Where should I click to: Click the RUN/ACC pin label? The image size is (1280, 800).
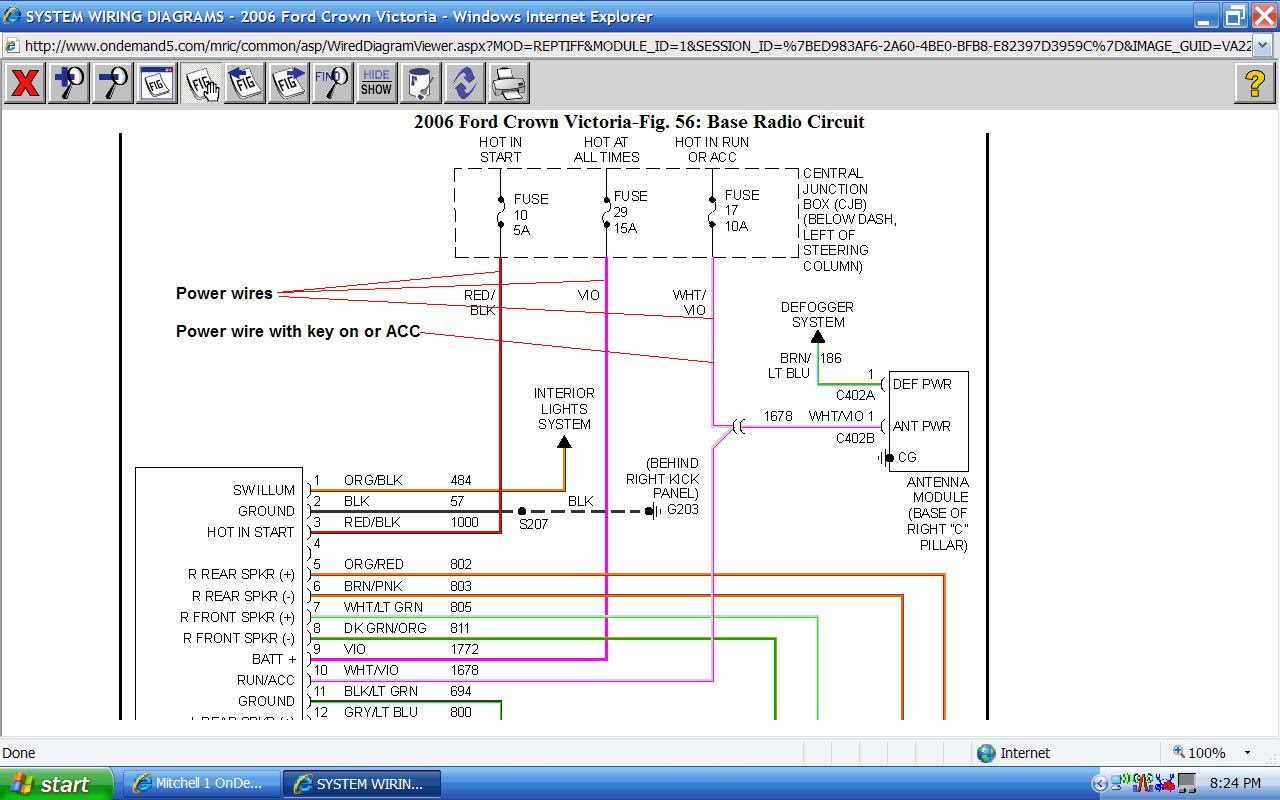point(266,680)
